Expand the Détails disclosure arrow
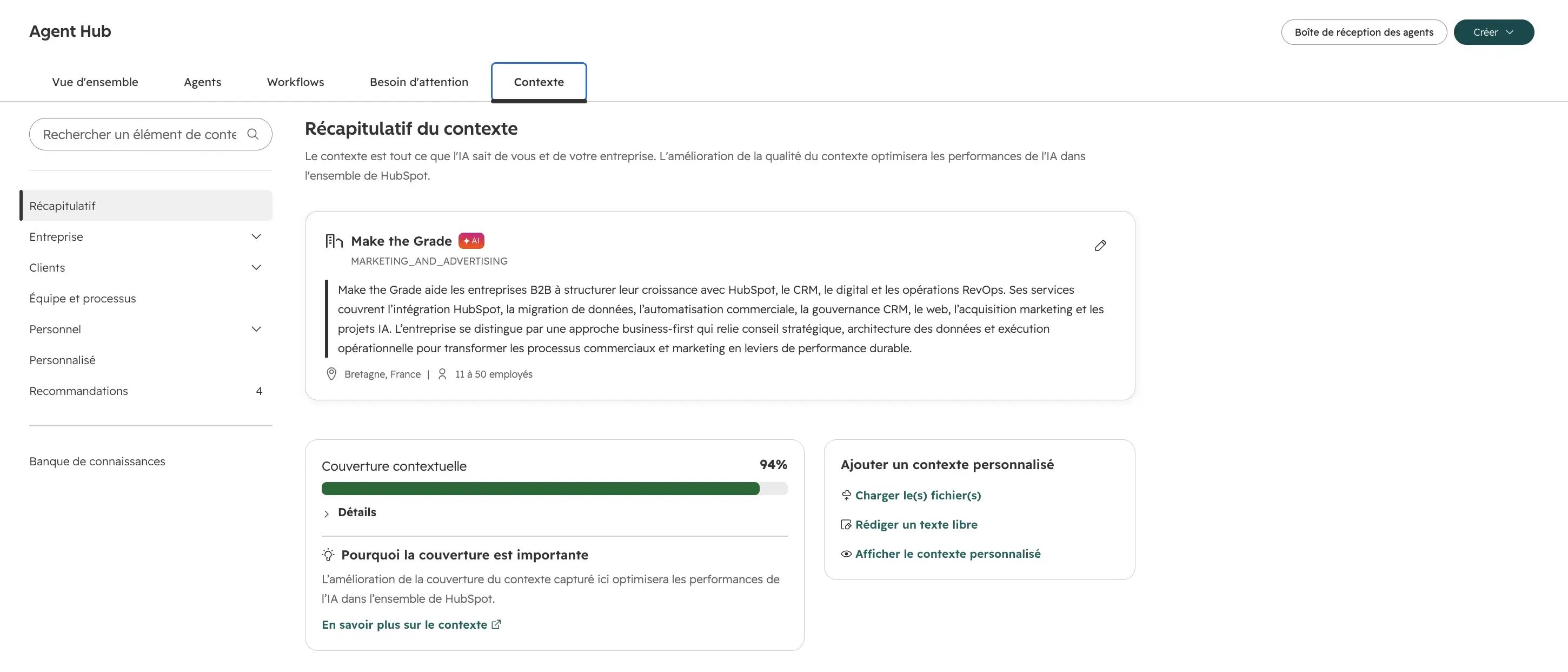This screenshot has height=672, width=1568. pyautogui.click(x=326, y=513)
